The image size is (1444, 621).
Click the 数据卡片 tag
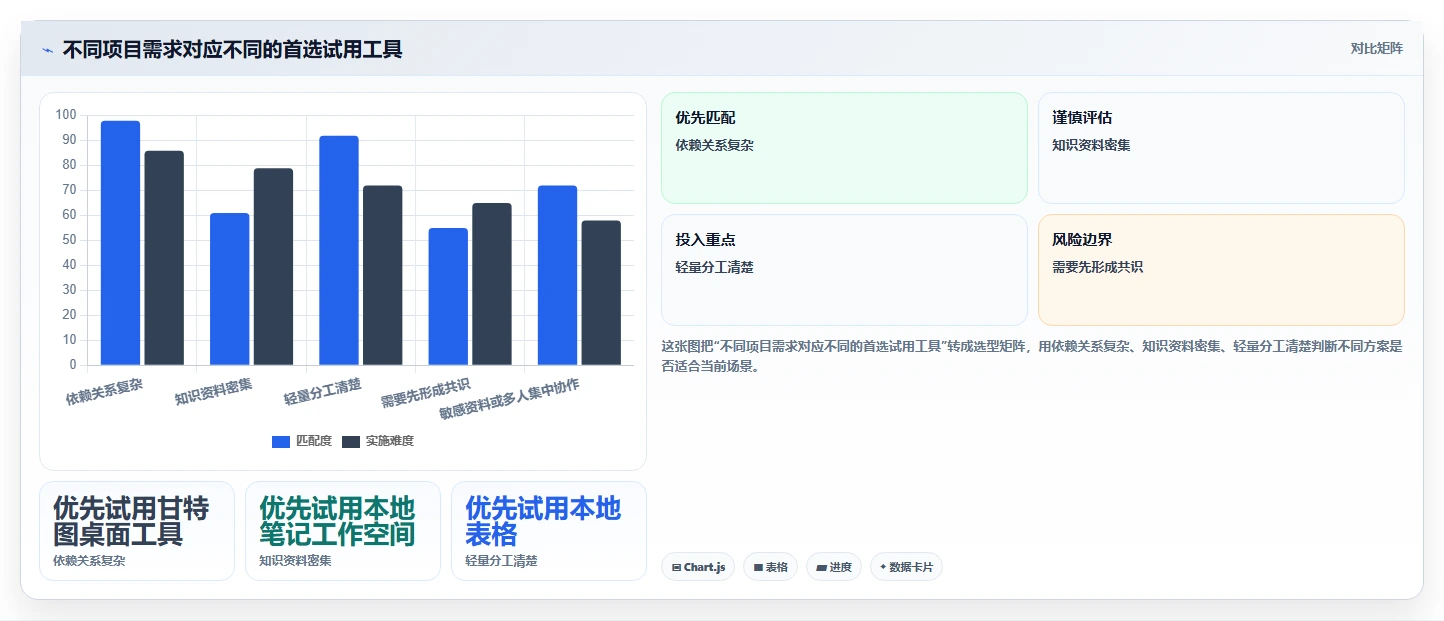pos(906,567)
